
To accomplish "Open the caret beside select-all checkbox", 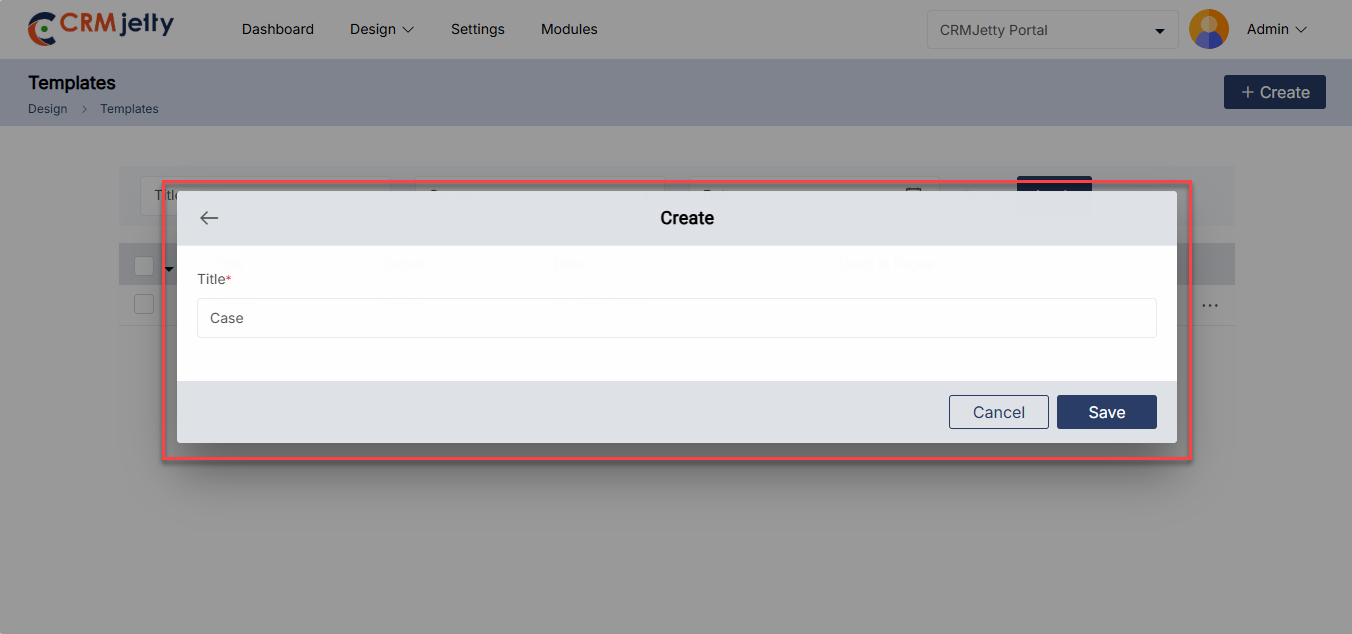I will tap(168, 268).
